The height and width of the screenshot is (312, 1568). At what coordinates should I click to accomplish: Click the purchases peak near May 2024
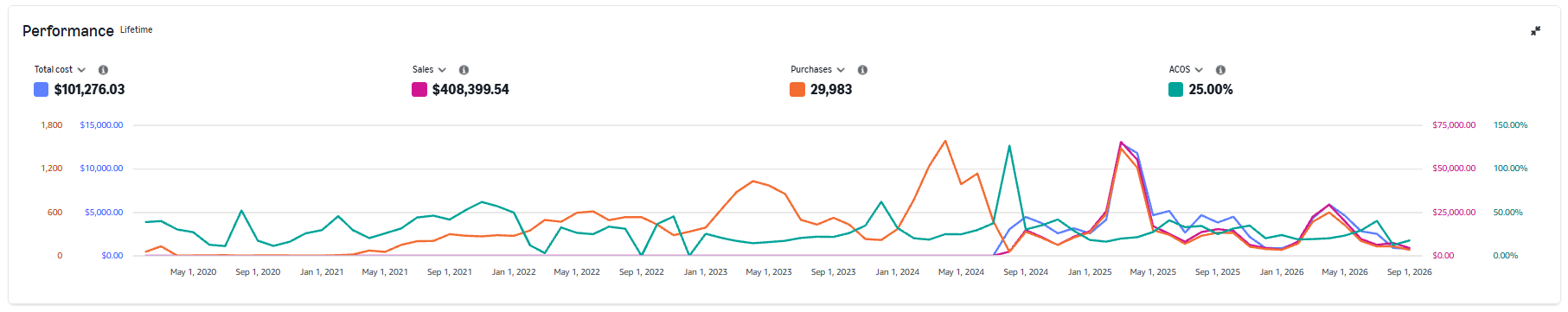pos(945,141)
